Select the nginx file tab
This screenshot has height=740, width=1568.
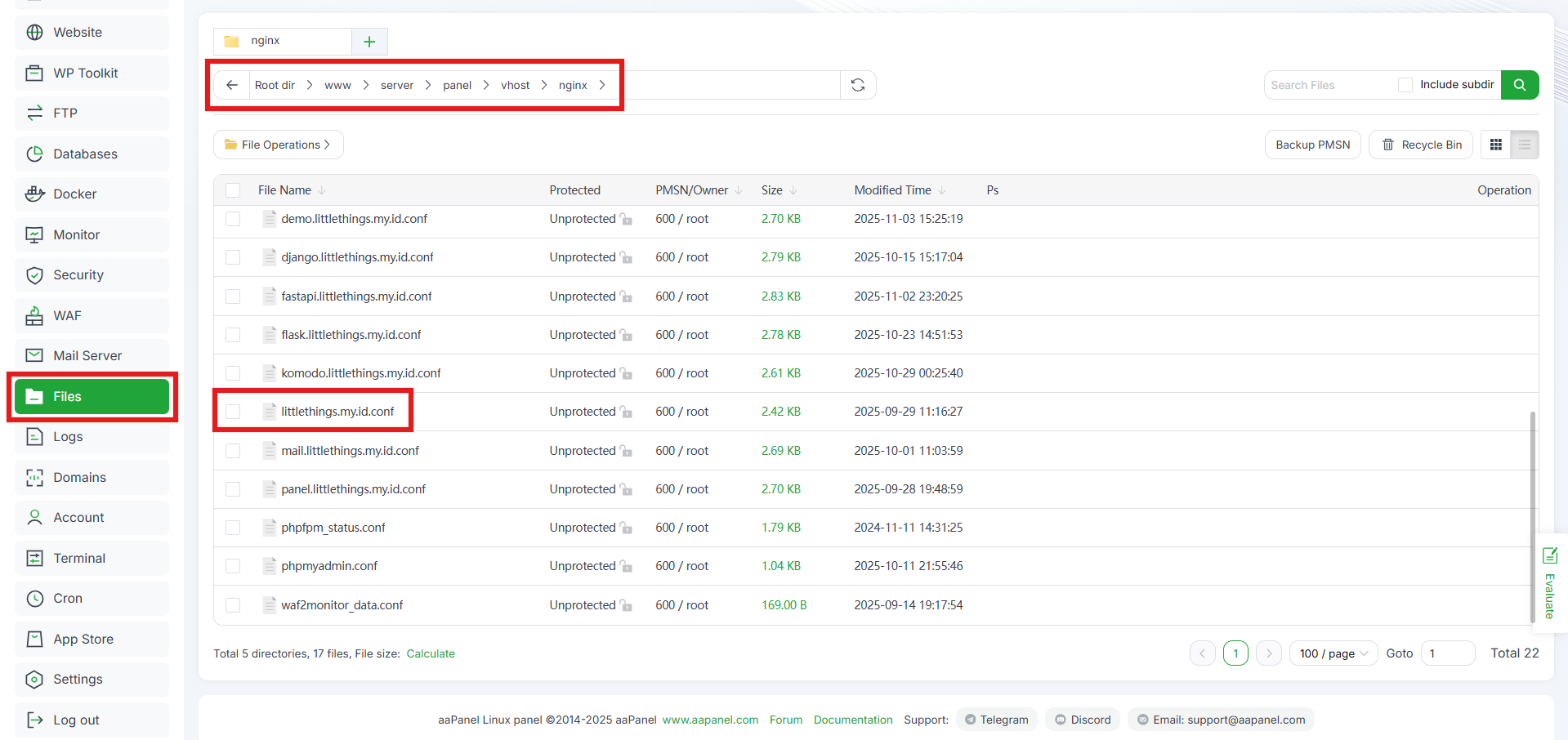(283, 41)
